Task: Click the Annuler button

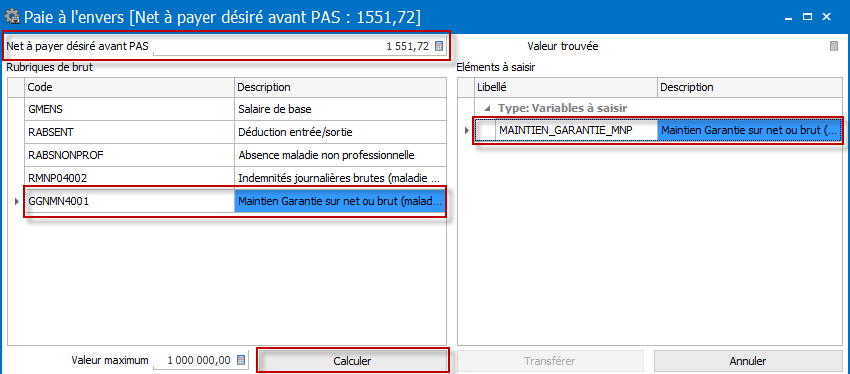Action: tap(748, 361)
